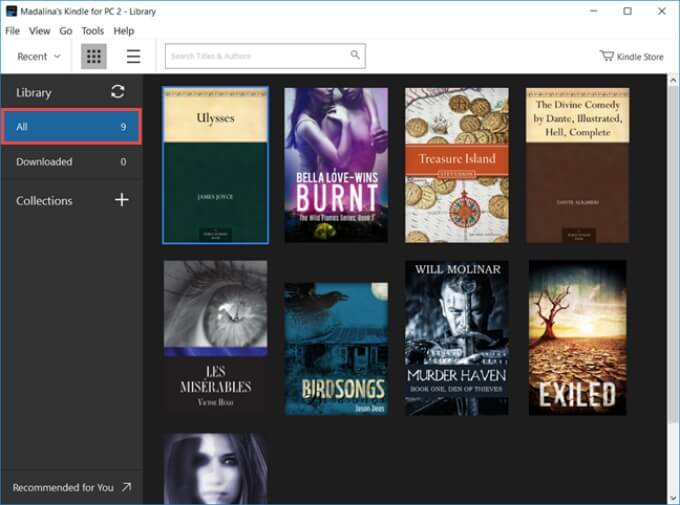Open the Go menu
This screenshot has height=505, width=680.
tap(65, 31)
